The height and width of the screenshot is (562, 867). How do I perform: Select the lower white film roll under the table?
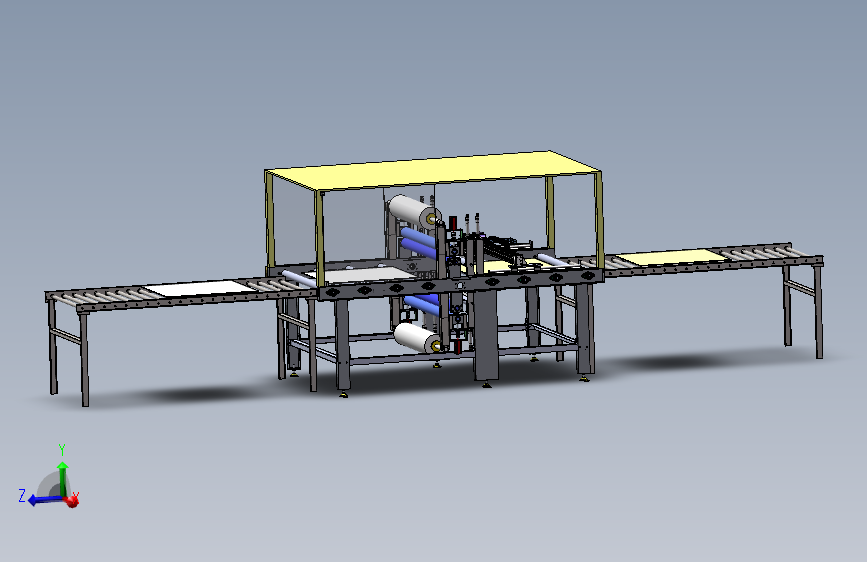(x=417, y=337)
